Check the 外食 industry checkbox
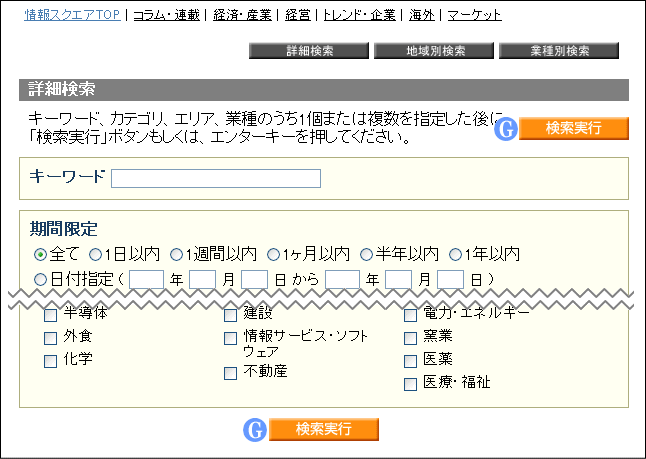This screenshot has height=459, width=646. (x=50, y=338)
